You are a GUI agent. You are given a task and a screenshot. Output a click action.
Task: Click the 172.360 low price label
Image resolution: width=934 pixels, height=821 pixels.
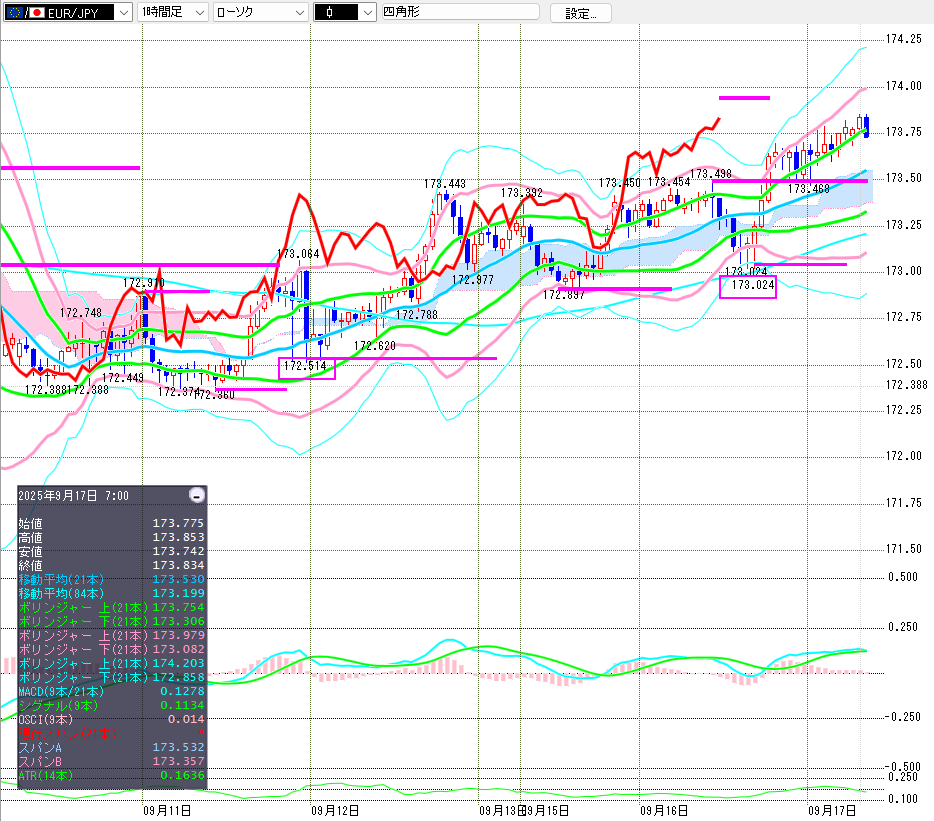[215, 395]
